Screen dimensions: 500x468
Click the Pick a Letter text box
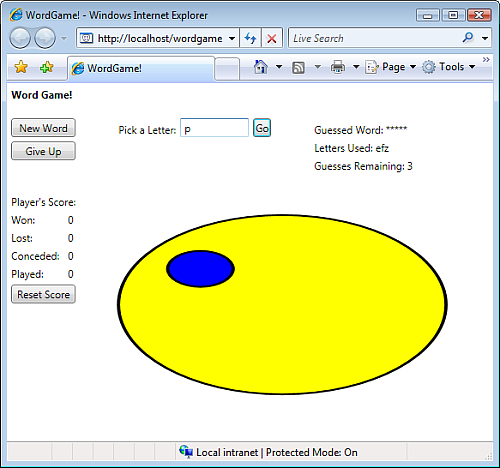(214, 128)
